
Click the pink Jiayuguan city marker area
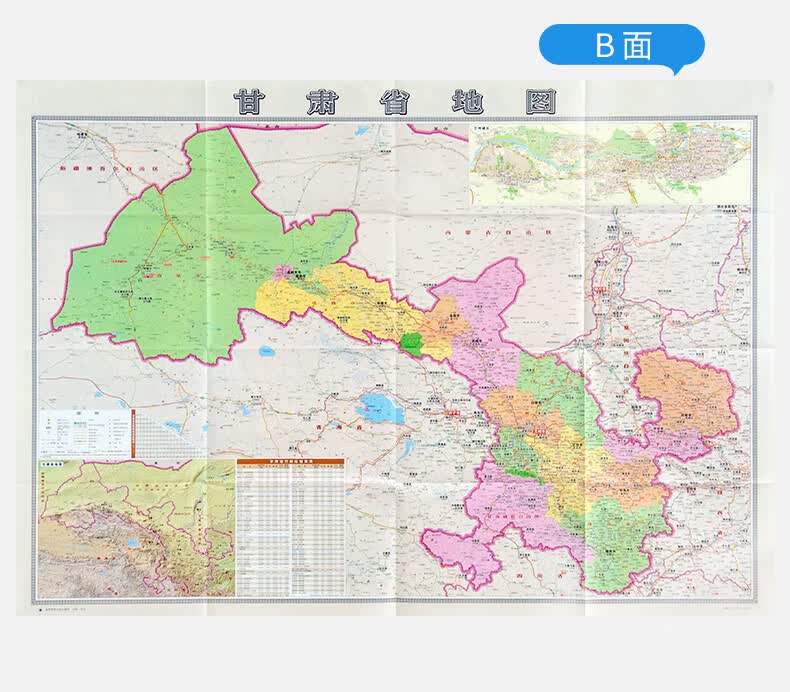(x=282, y=273)
